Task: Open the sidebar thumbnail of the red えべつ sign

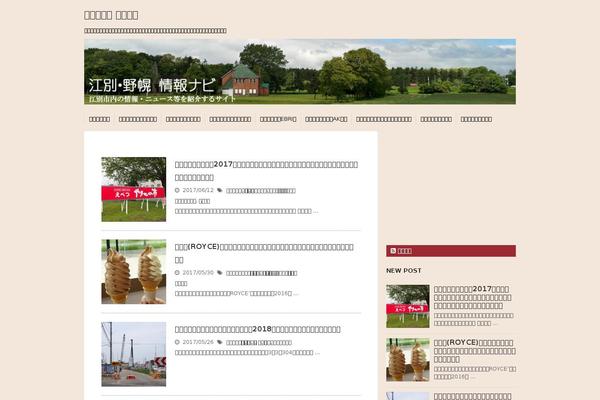Action: pyautogui.click(x=408, y=306)
